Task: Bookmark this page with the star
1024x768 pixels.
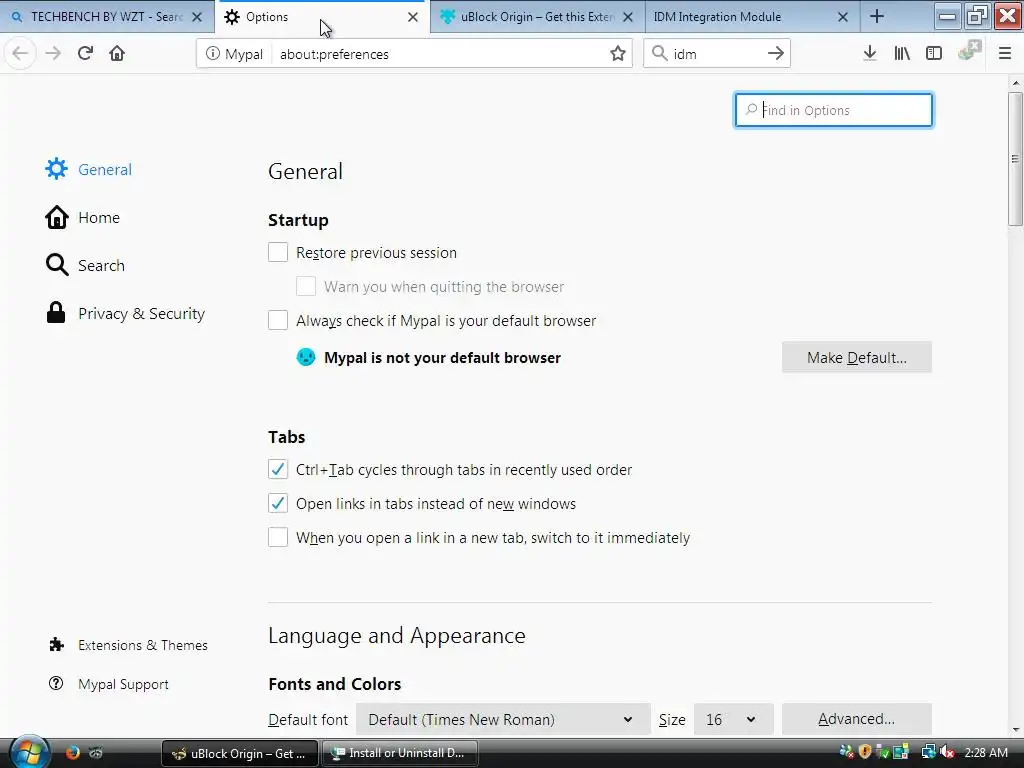Action: [618, 54]
